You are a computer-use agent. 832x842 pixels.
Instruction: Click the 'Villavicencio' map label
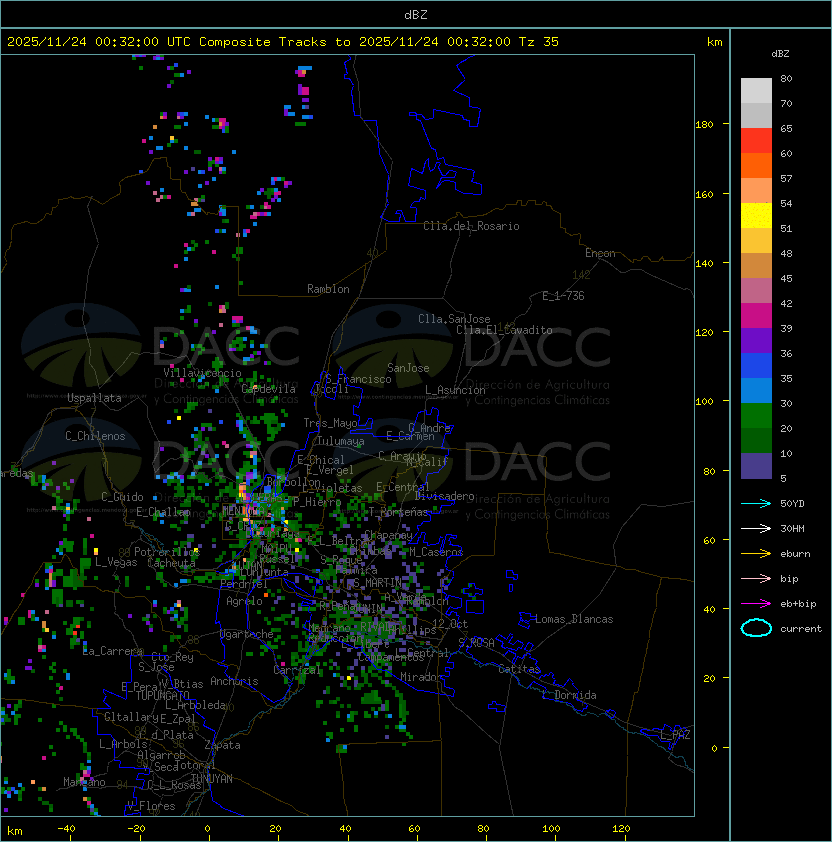click(202, 373)
